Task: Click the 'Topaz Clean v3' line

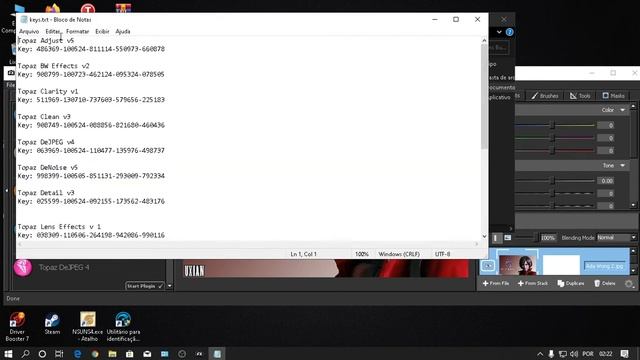Action: [44, 117]
